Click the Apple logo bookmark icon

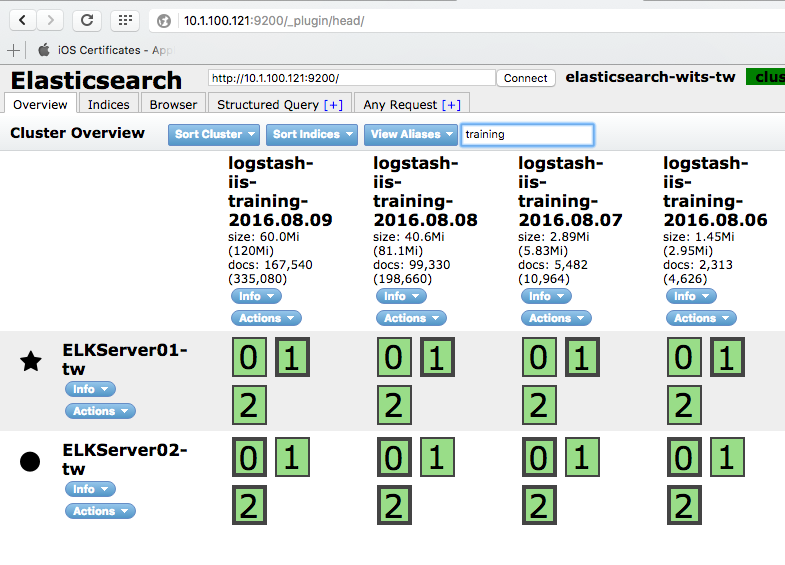(x=44, y=50)
